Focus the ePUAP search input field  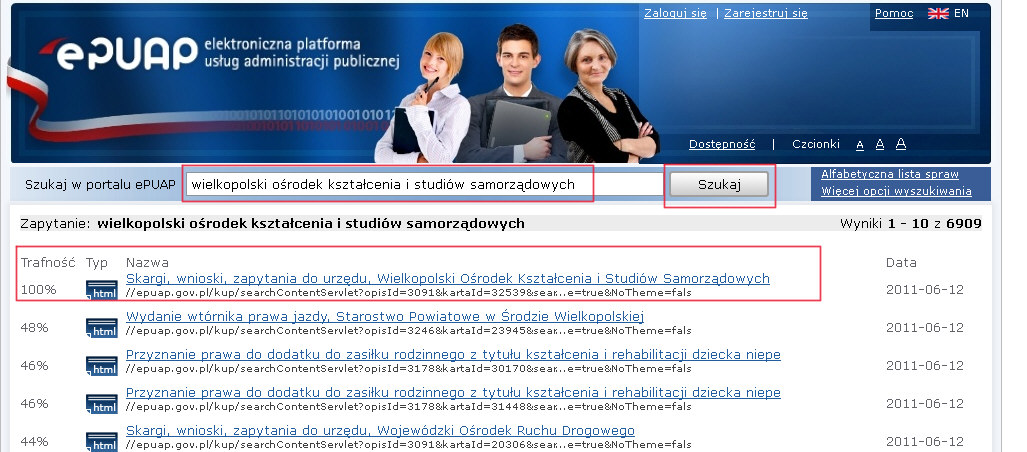(424, 185)
